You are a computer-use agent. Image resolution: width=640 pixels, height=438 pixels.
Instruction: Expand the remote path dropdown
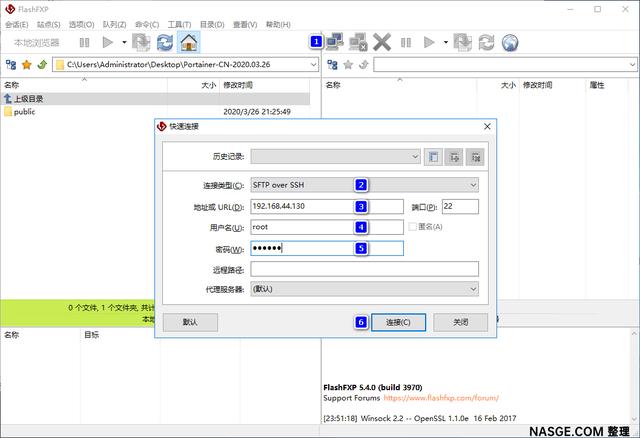632,64
